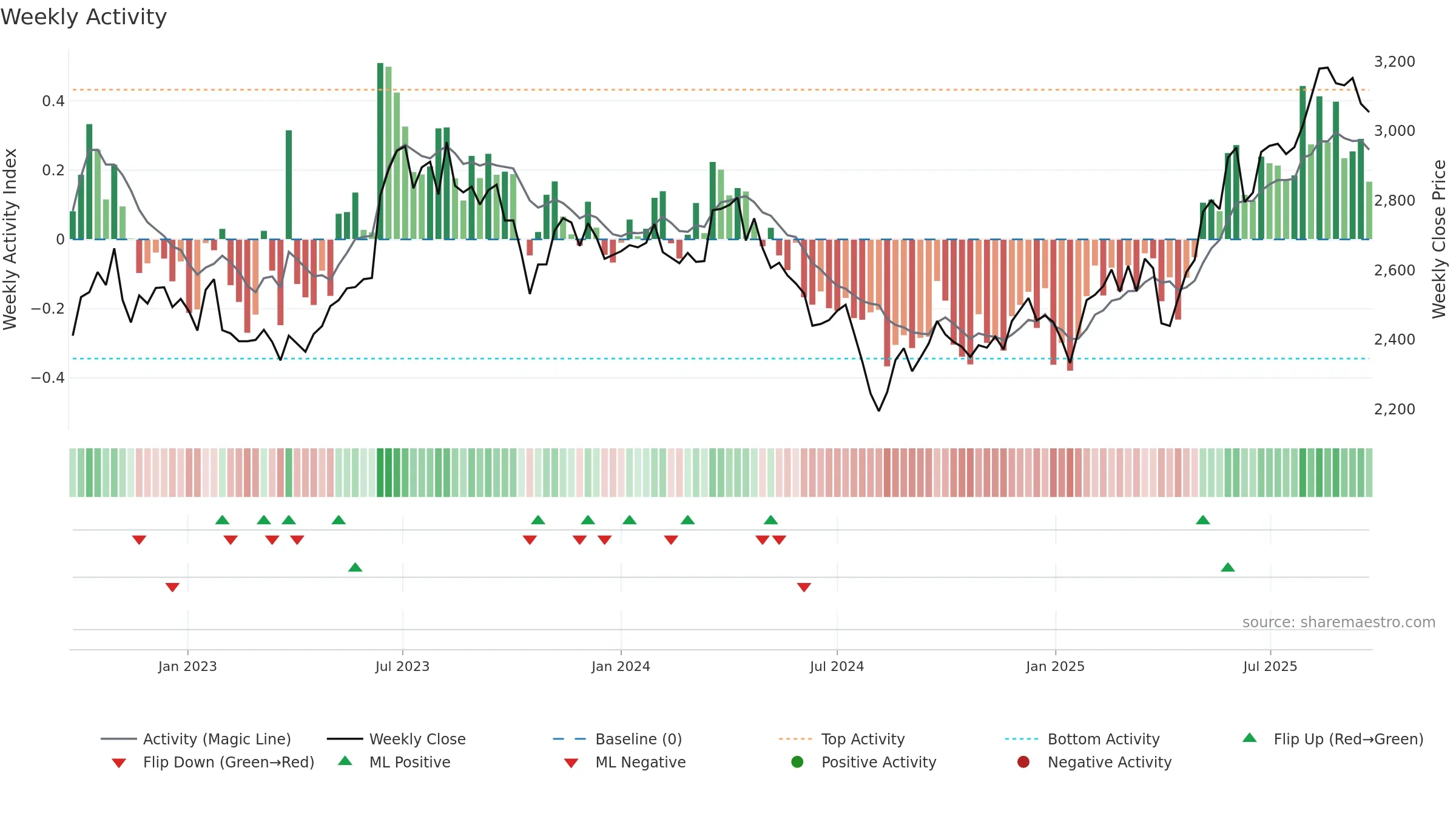Click the Negative Activity red circle icon
Viewport: 1456px width, 819px height.
point(1023,761)
